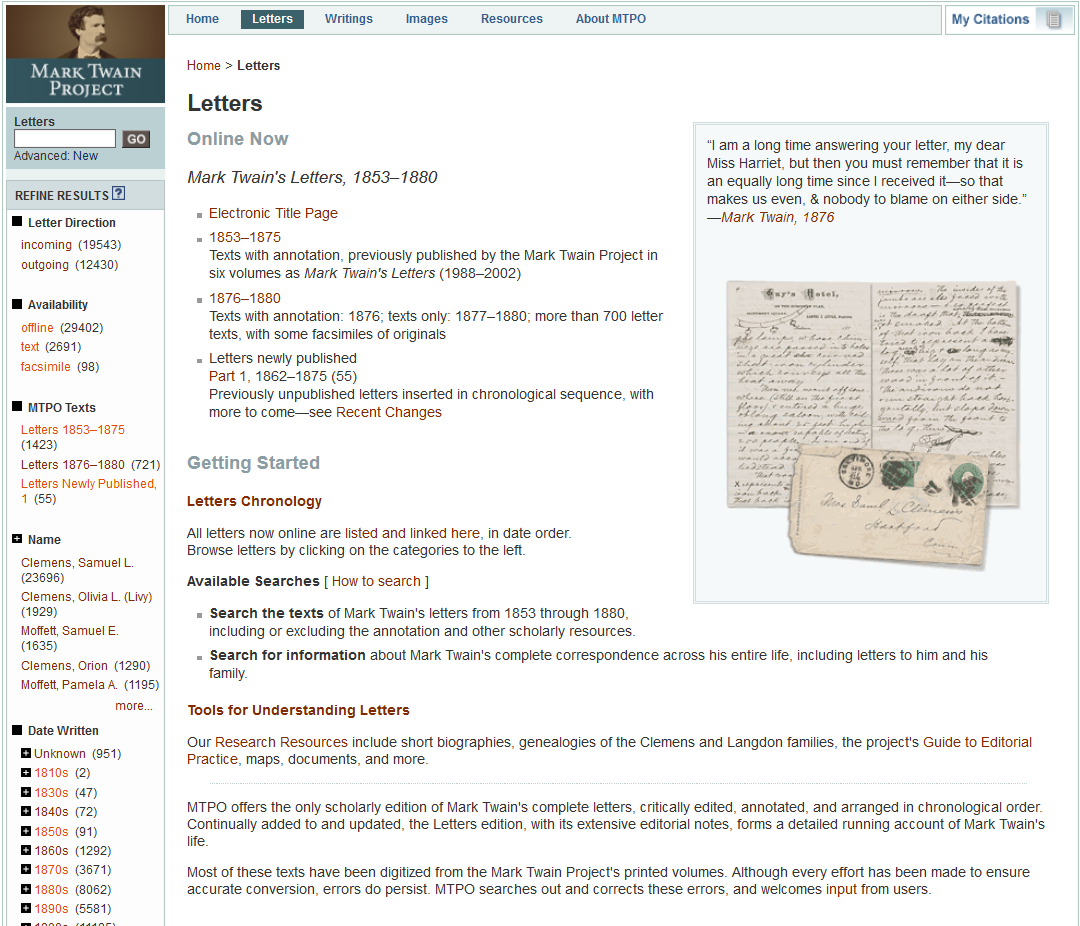
Task: Click the Refine Results help question icon
Action: [x=118, y=194]
